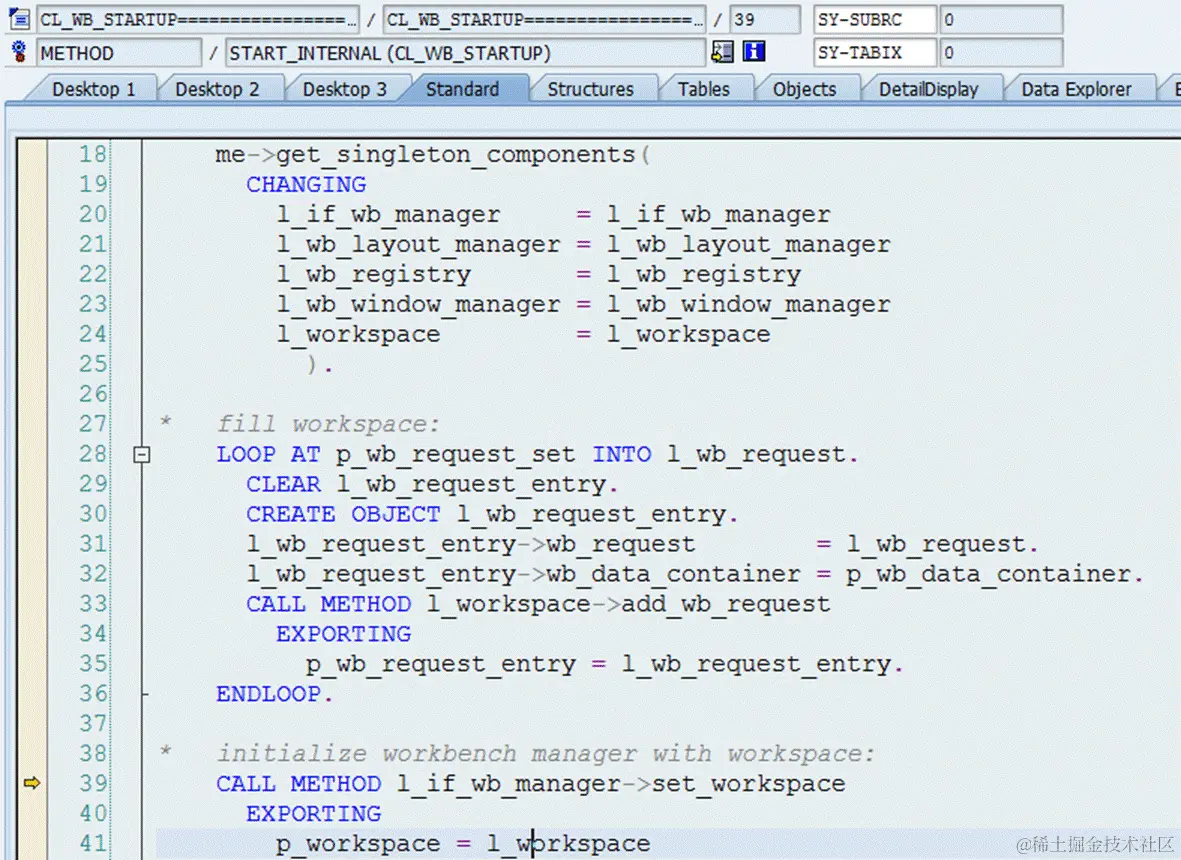Click 'p_workspace' parameter on line 41
Screen dimensions: 1181x860
point(359,845)
